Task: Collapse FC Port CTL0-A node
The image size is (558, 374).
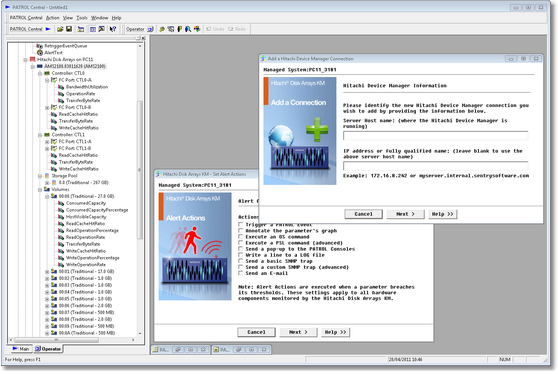Action: [x=47, y=80]
